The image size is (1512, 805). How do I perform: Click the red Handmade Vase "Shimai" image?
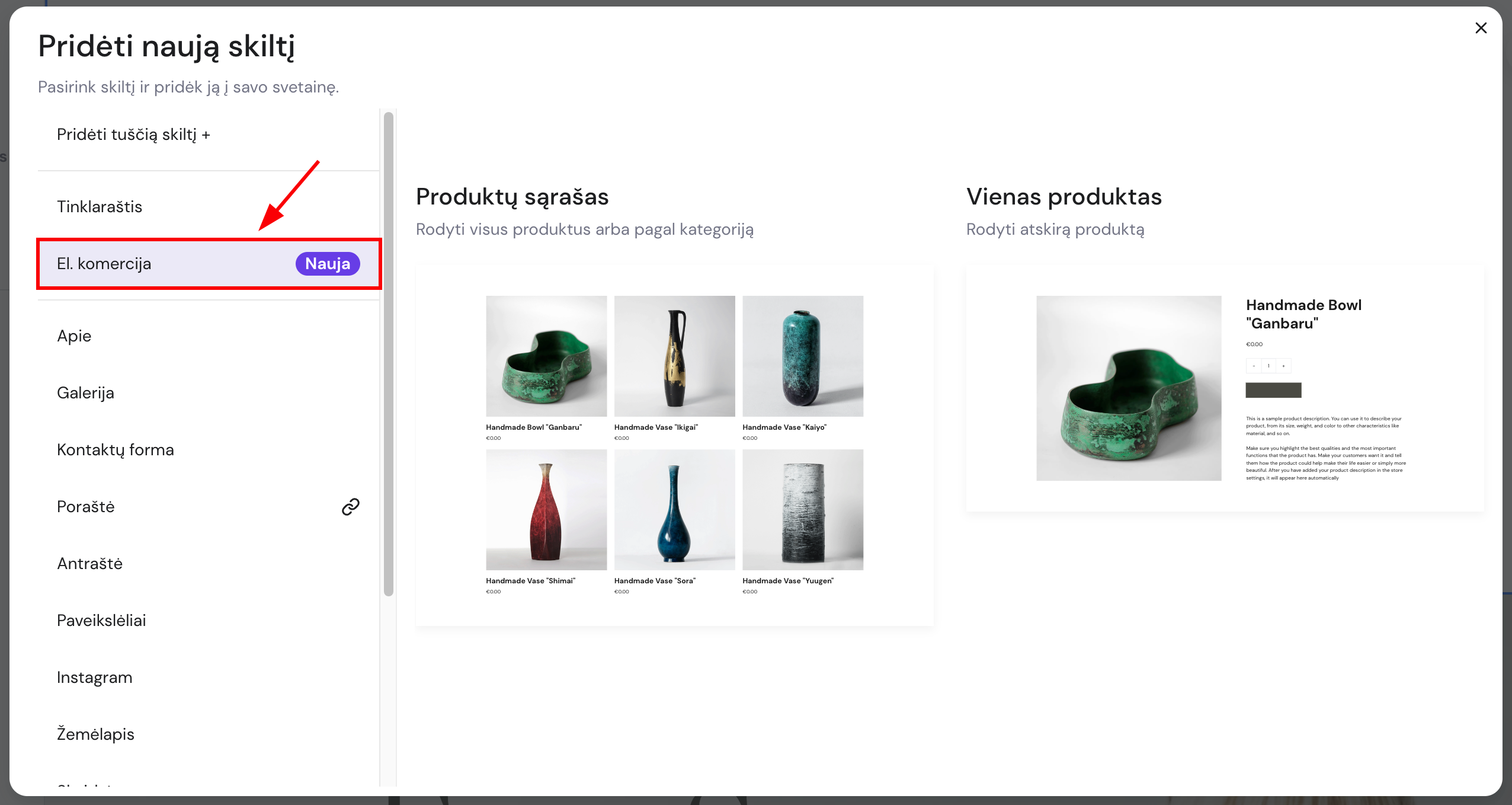[x=546, y=510]
